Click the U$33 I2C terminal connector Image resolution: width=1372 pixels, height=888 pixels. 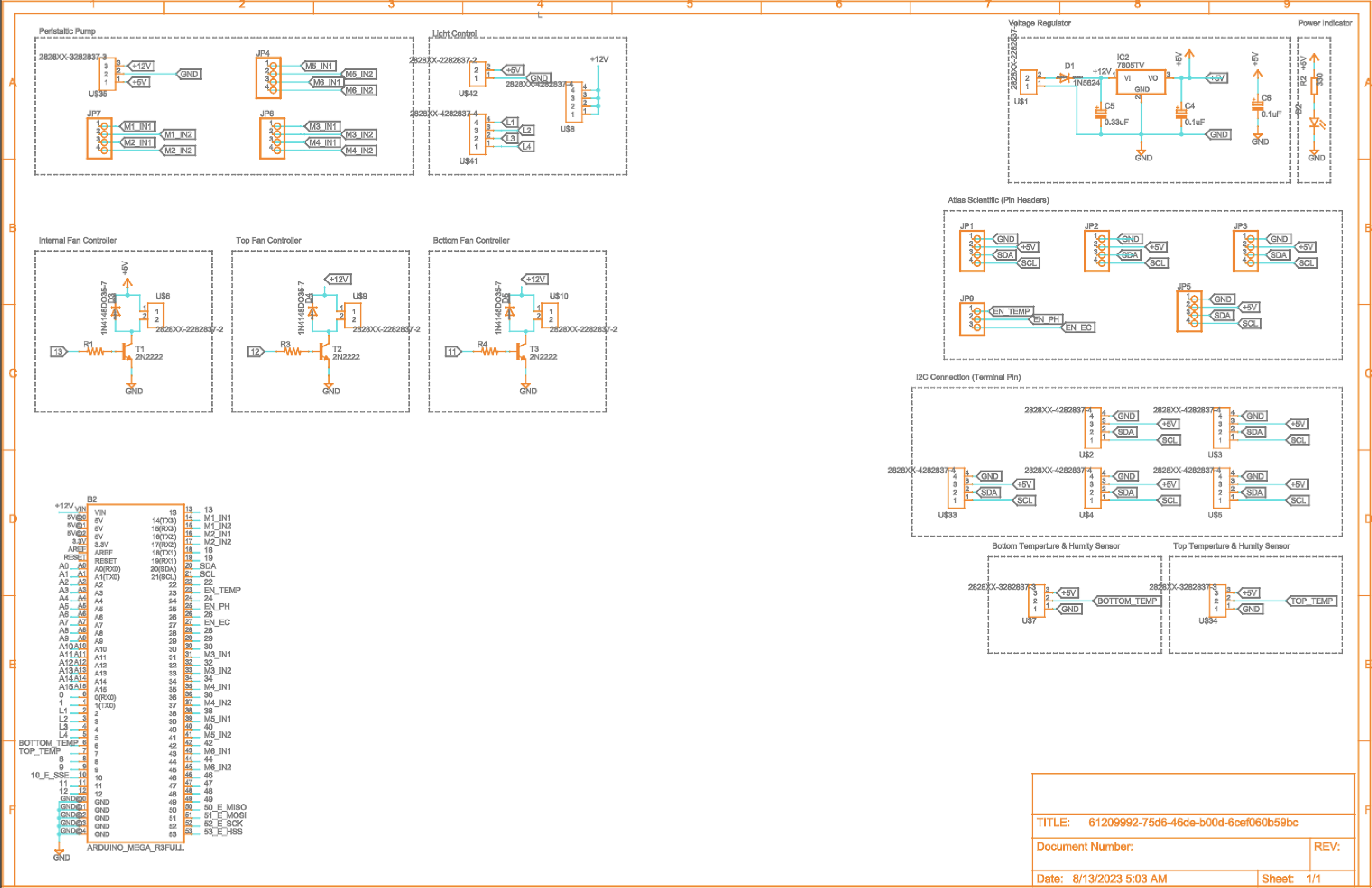[x=956, y=489]
